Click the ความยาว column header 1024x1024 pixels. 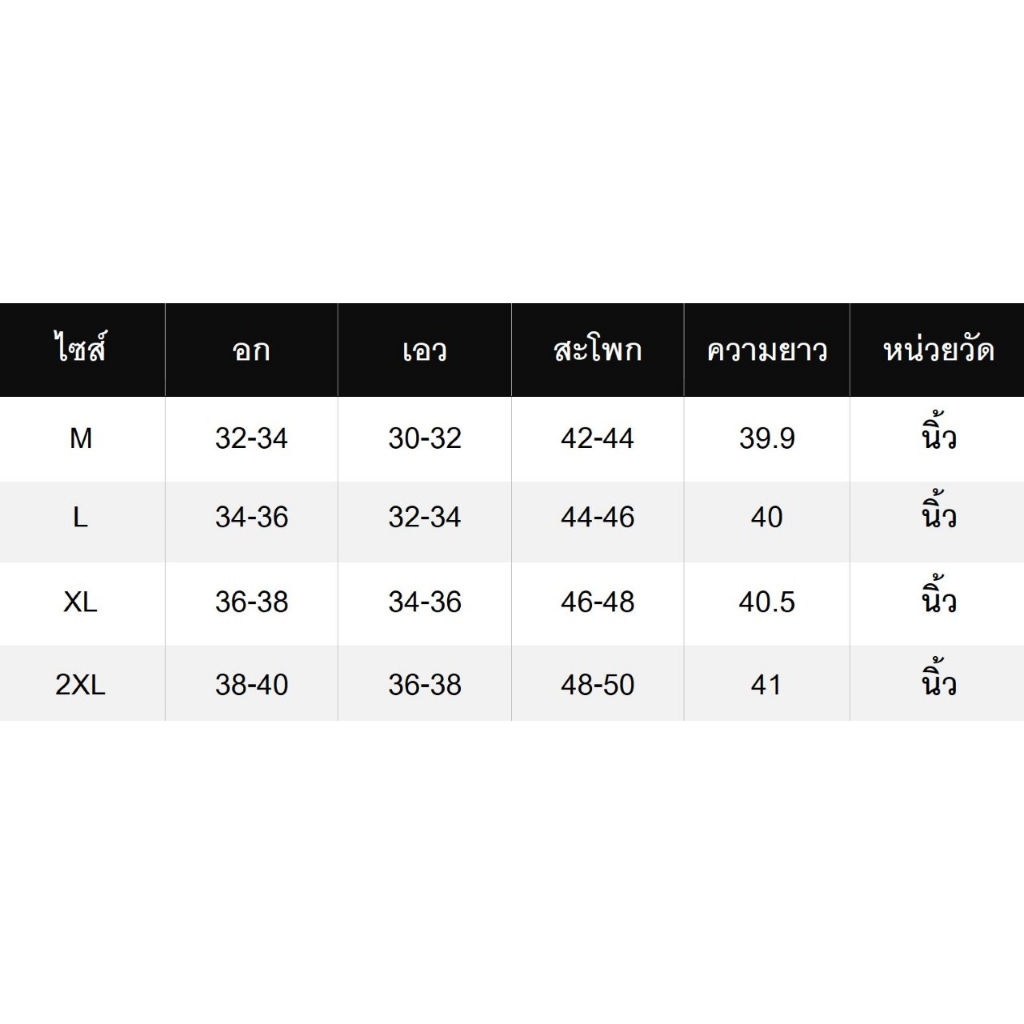click(x=767, y=351)
